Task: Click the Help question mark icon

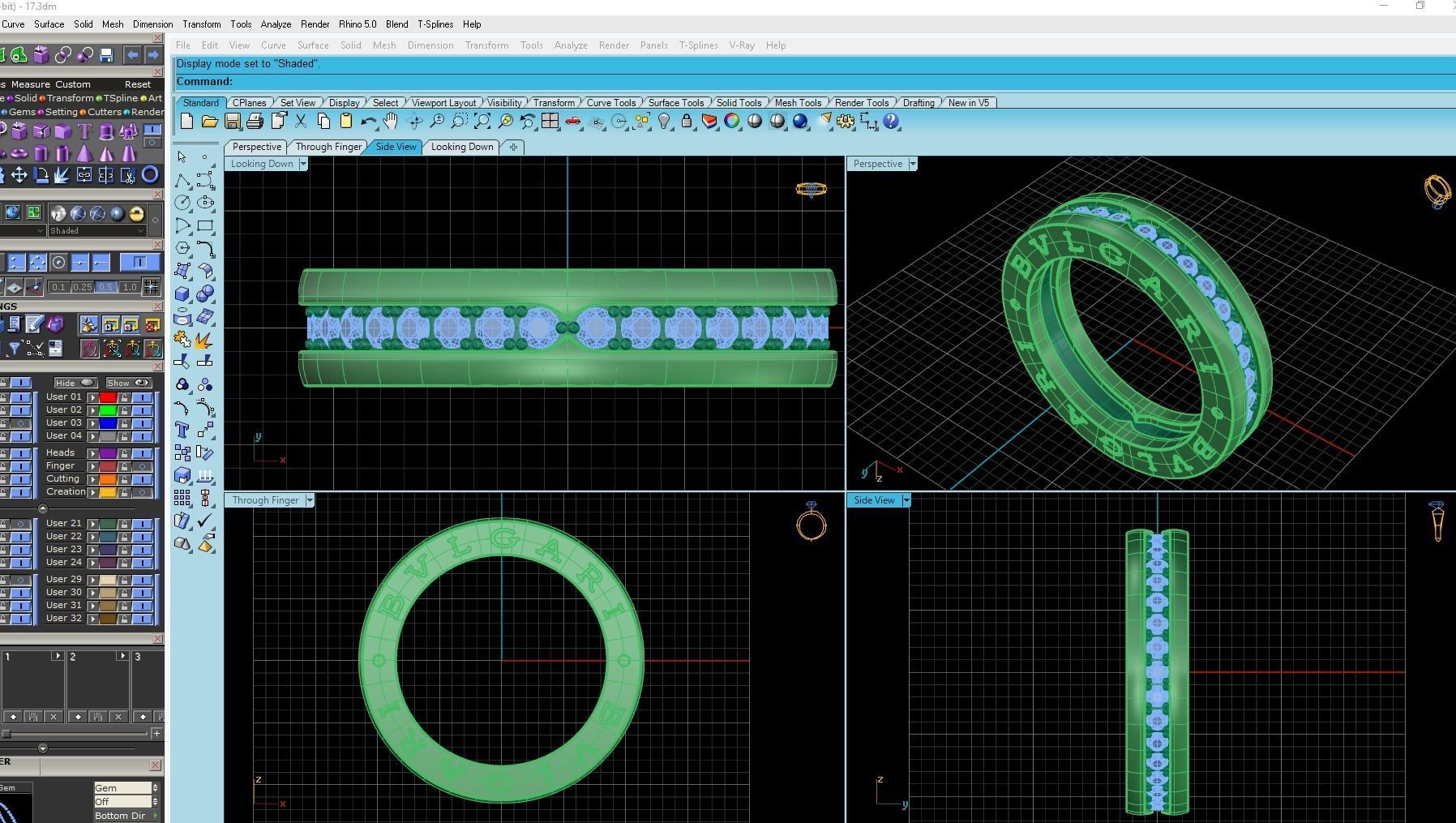Action: 891,122
